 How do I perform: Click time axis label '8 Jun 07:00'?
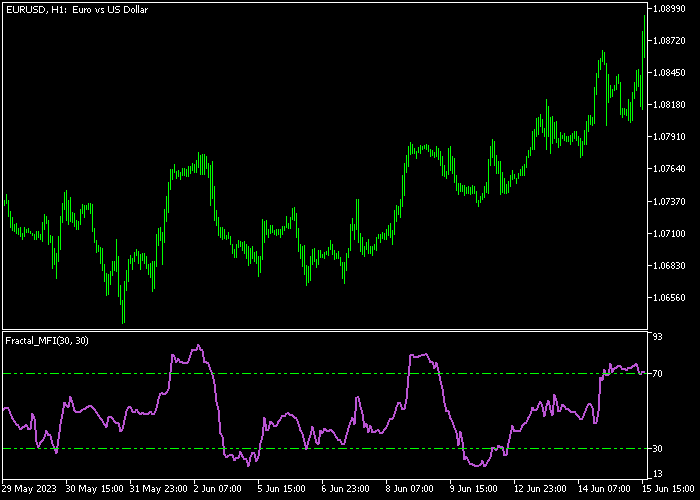pyautogui.click(x=410, y=489)
